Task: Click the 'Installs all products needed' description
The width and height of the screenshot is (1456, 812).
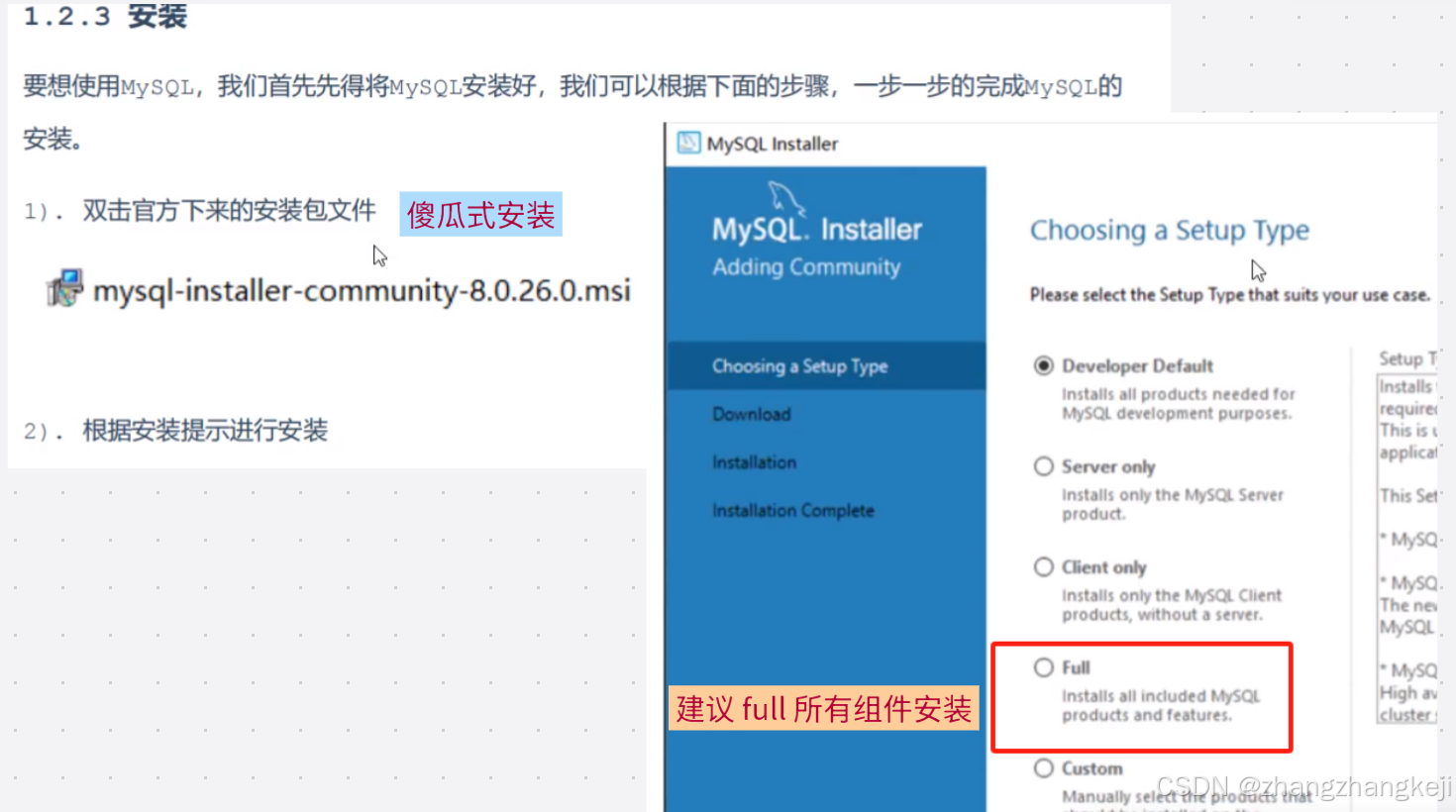Action: 1179,403
